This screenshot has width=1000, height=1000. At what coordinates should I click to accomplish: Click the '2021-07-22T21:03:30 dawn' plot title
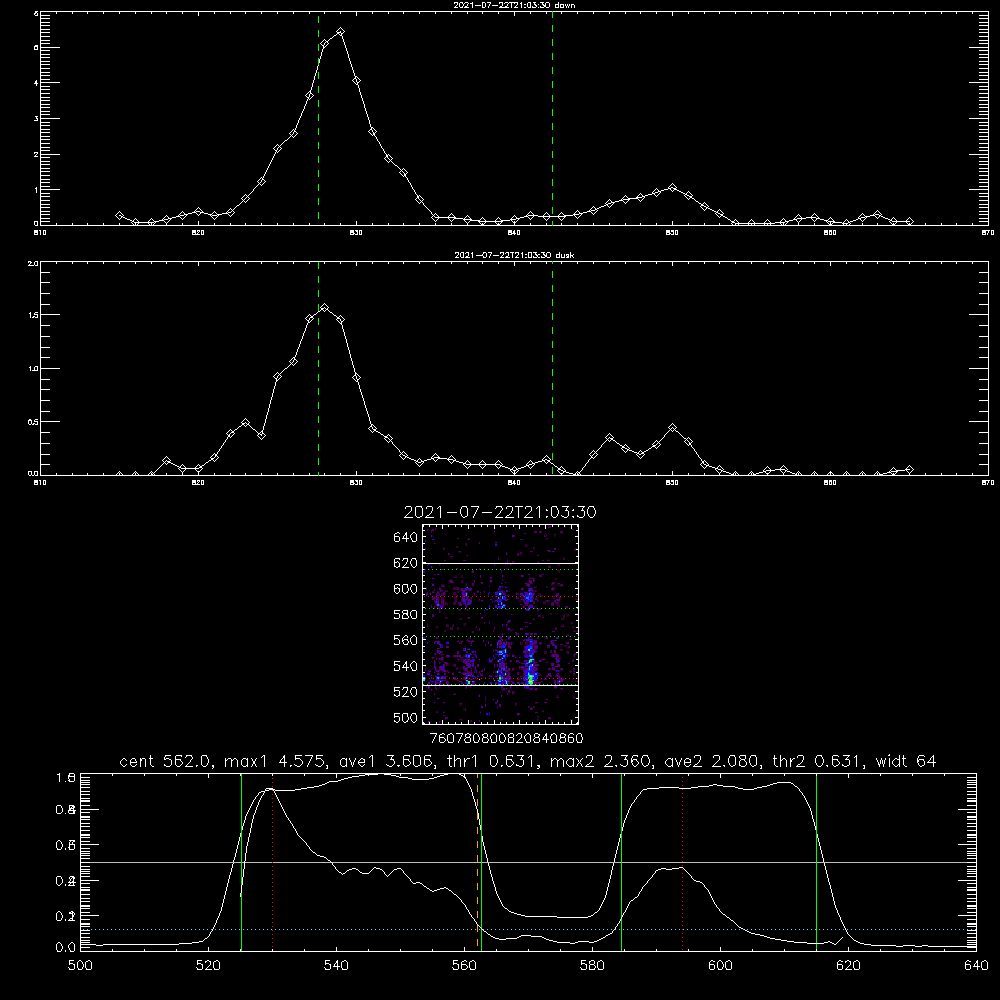pos(514,4)
